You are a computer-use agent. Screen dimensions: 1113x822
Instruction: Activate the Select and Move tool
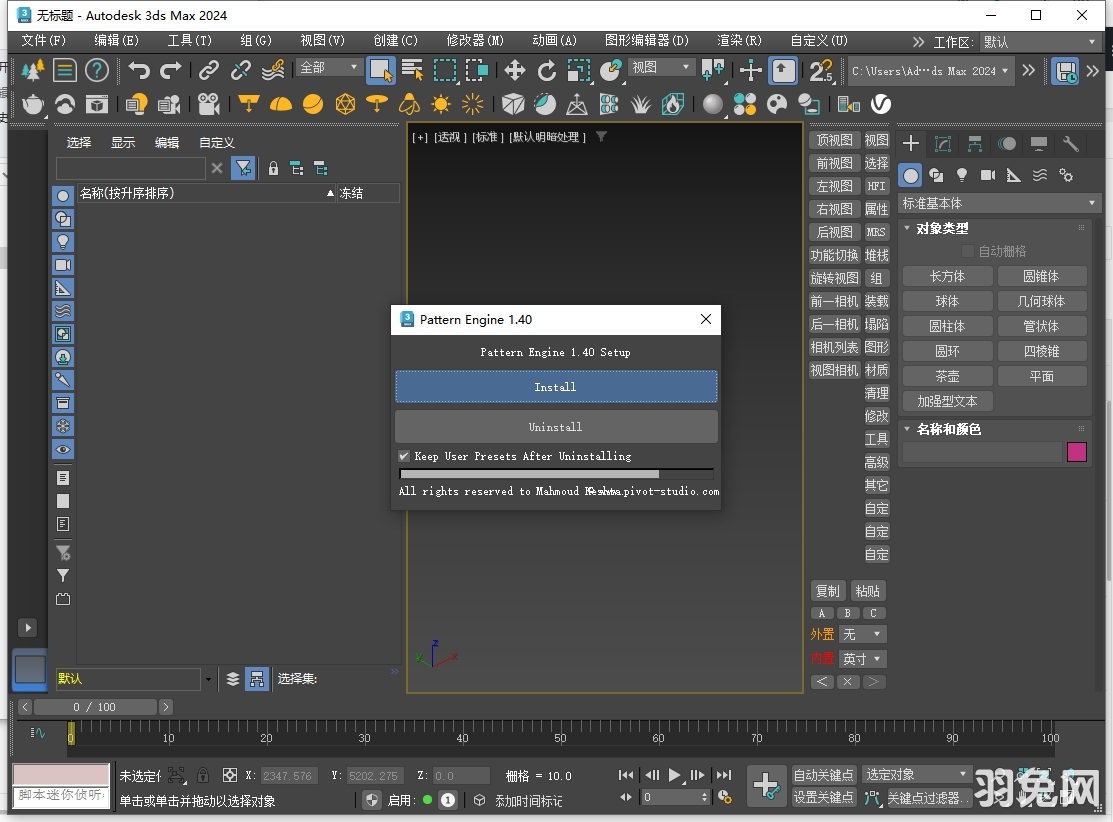[514, 71]
